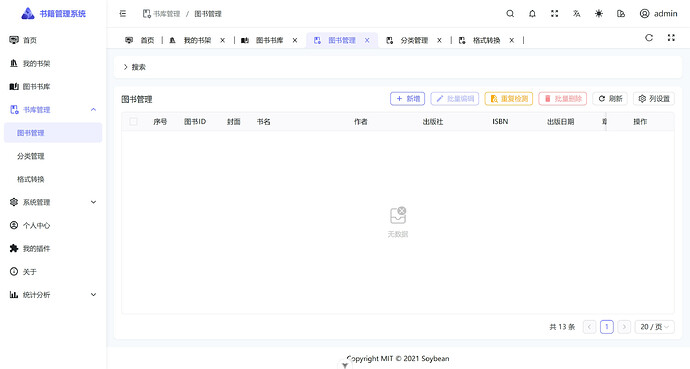Open the language switch icon
The width and height of the screenshot is (690, 369).
576,14
